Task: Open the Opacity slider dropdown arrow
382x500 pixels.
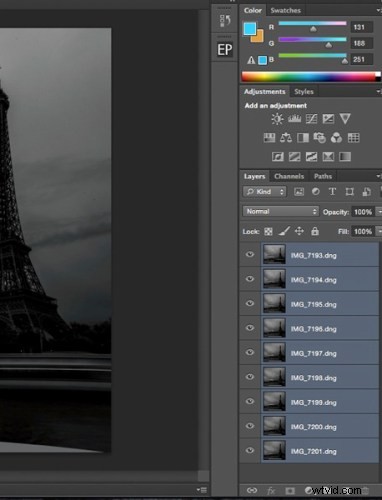Action: [379, 212]
